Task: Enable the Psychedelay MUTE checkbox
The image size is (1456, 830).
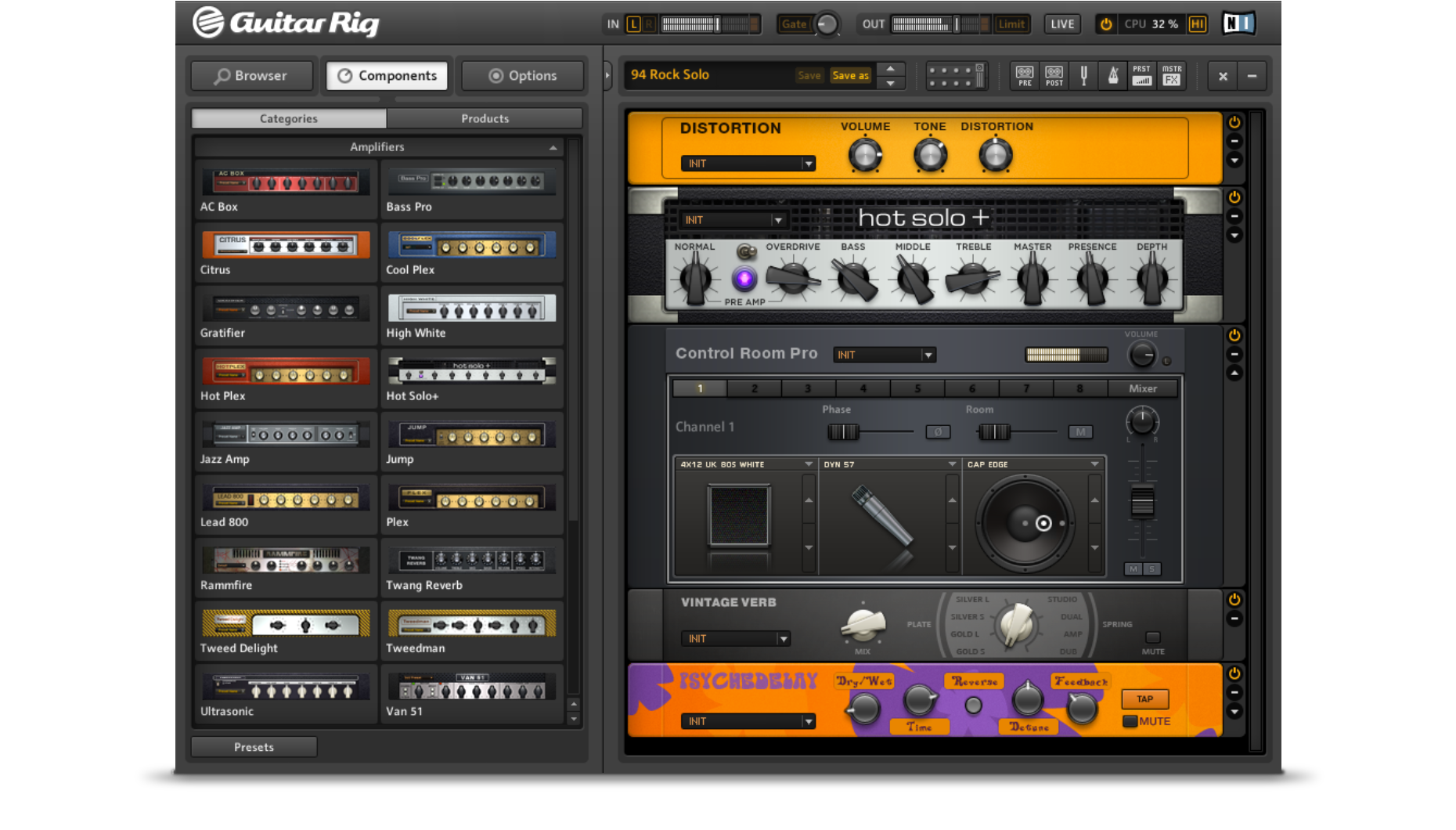Action: click(1130, 721)
